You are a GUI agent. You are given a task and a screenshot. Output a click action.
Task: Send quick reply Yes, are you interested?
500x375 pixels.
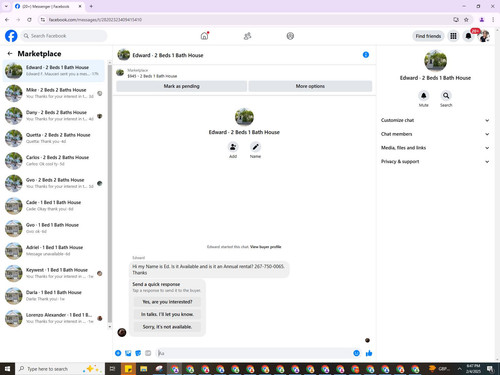click(x=167, y=302)
